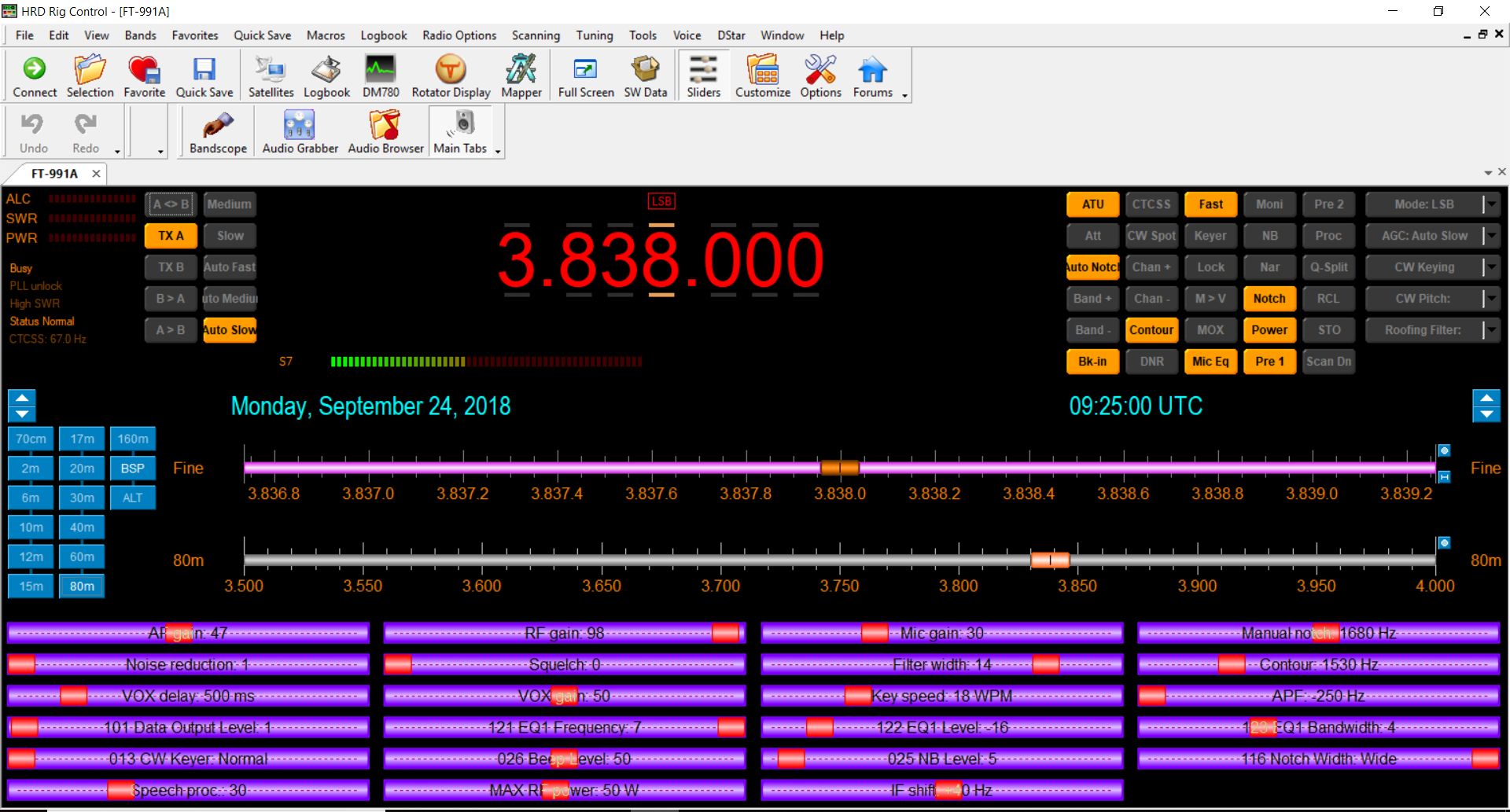The width and height of the screenshot is (1510, 812).
Task: Launch the Audio Grabber
Action: tap(300, 132)
